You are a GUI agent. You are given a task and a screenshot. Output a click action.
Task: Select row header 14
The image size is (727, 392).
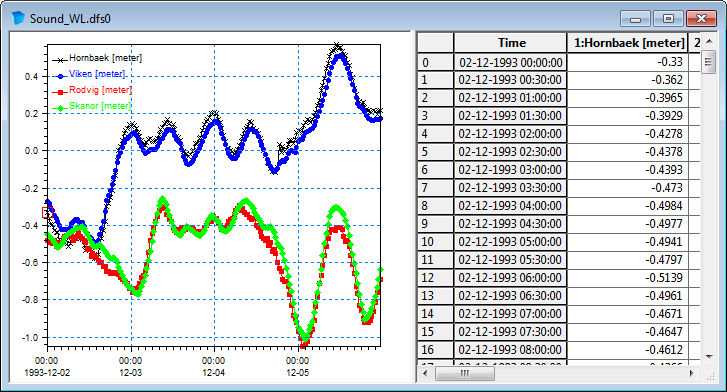pyautogui.click(x=435, y=314)
